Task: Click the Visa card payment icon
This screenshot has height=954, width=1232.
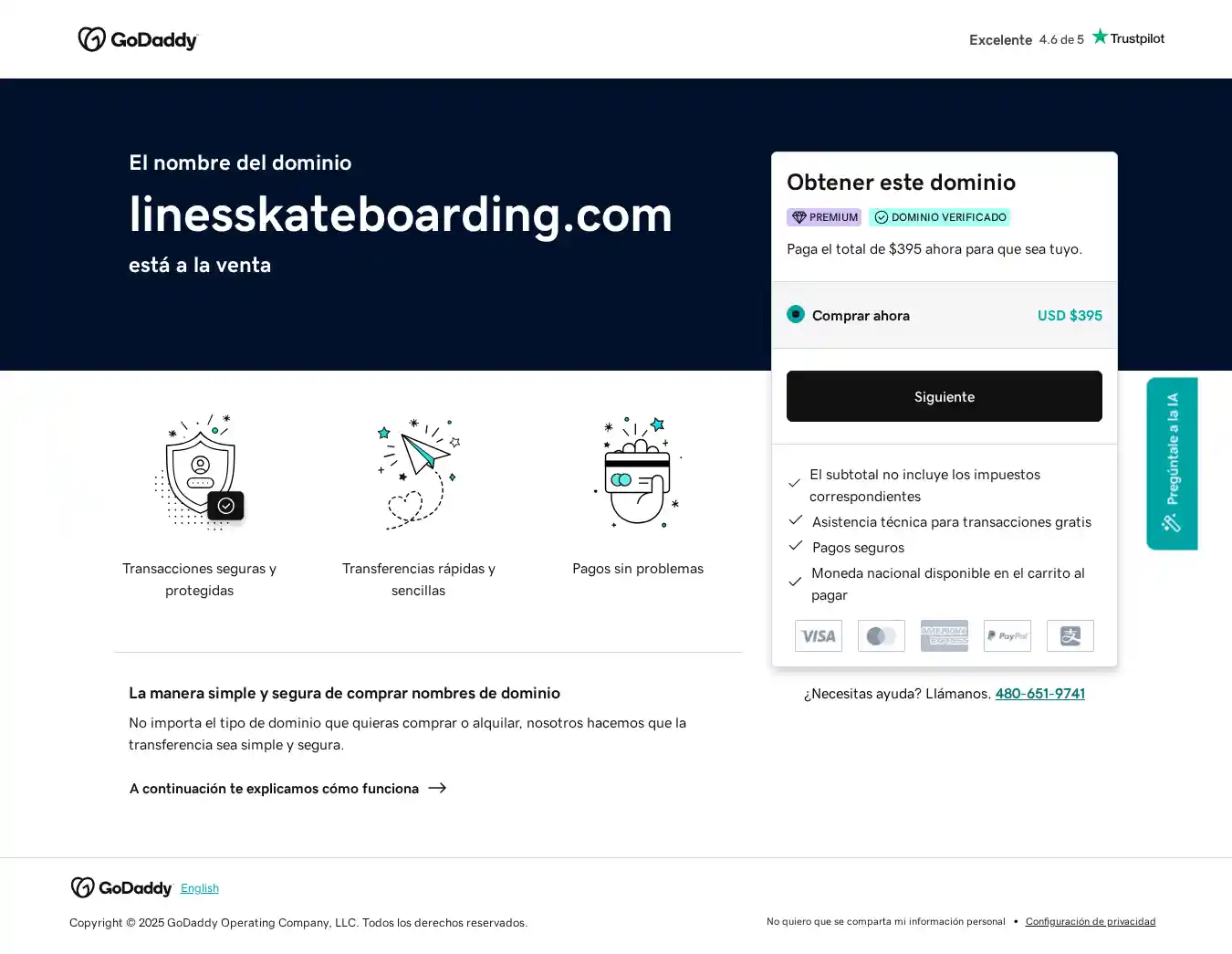Action: [x=819, y=636]
